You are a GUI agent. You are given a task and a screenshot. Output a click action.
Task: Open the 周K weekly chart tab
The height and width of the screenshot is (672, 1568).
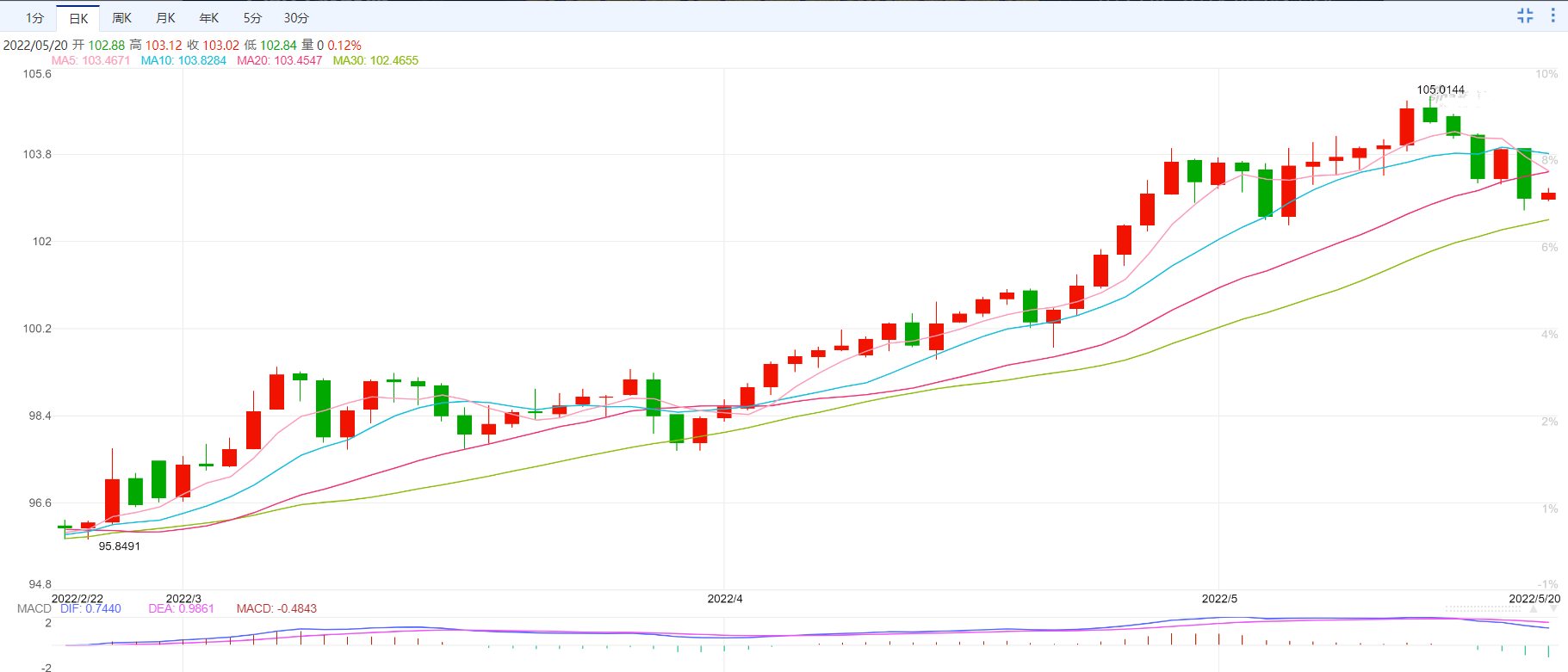click(121, 18)
